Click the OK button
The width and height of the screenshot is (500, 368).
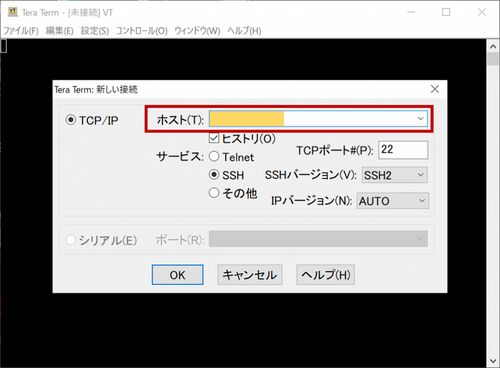pos(177,275)
